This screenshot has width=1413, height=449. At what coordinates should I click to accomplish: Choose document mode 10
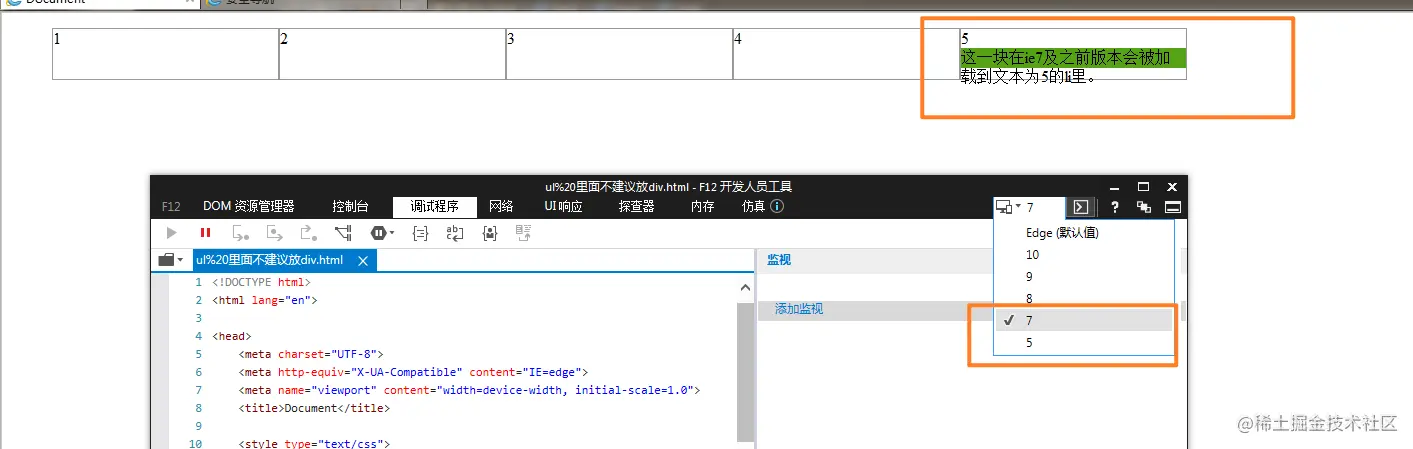(x=1083, y=255)
